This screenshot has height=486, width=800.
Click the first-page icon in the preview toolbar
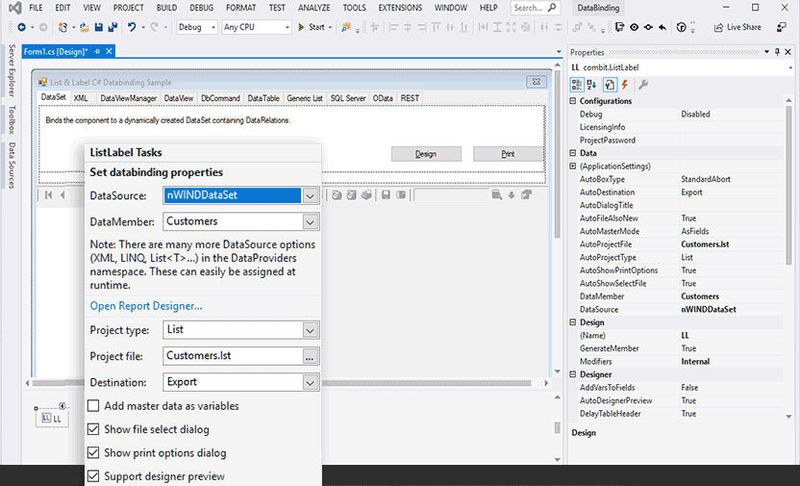tap(48, 195)
